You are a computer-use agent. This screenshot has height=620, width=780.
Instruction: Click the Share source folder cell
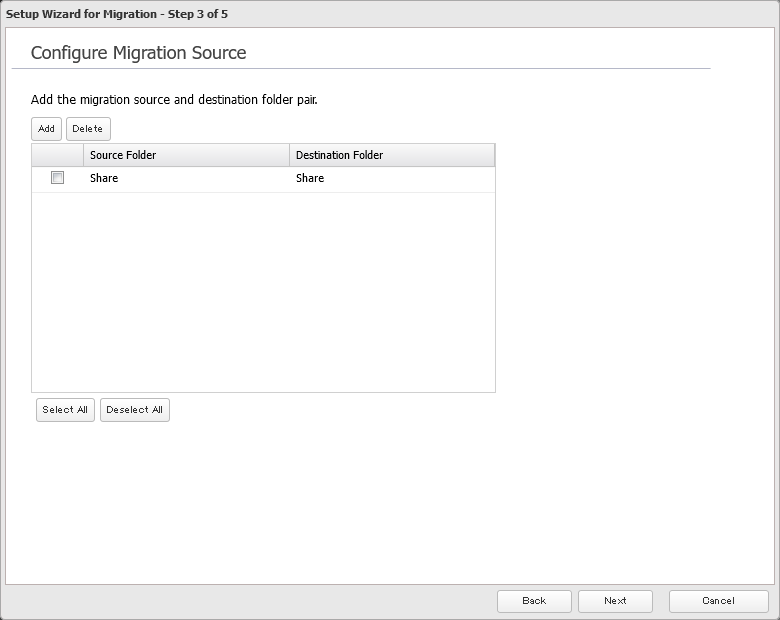click(186, 179)
